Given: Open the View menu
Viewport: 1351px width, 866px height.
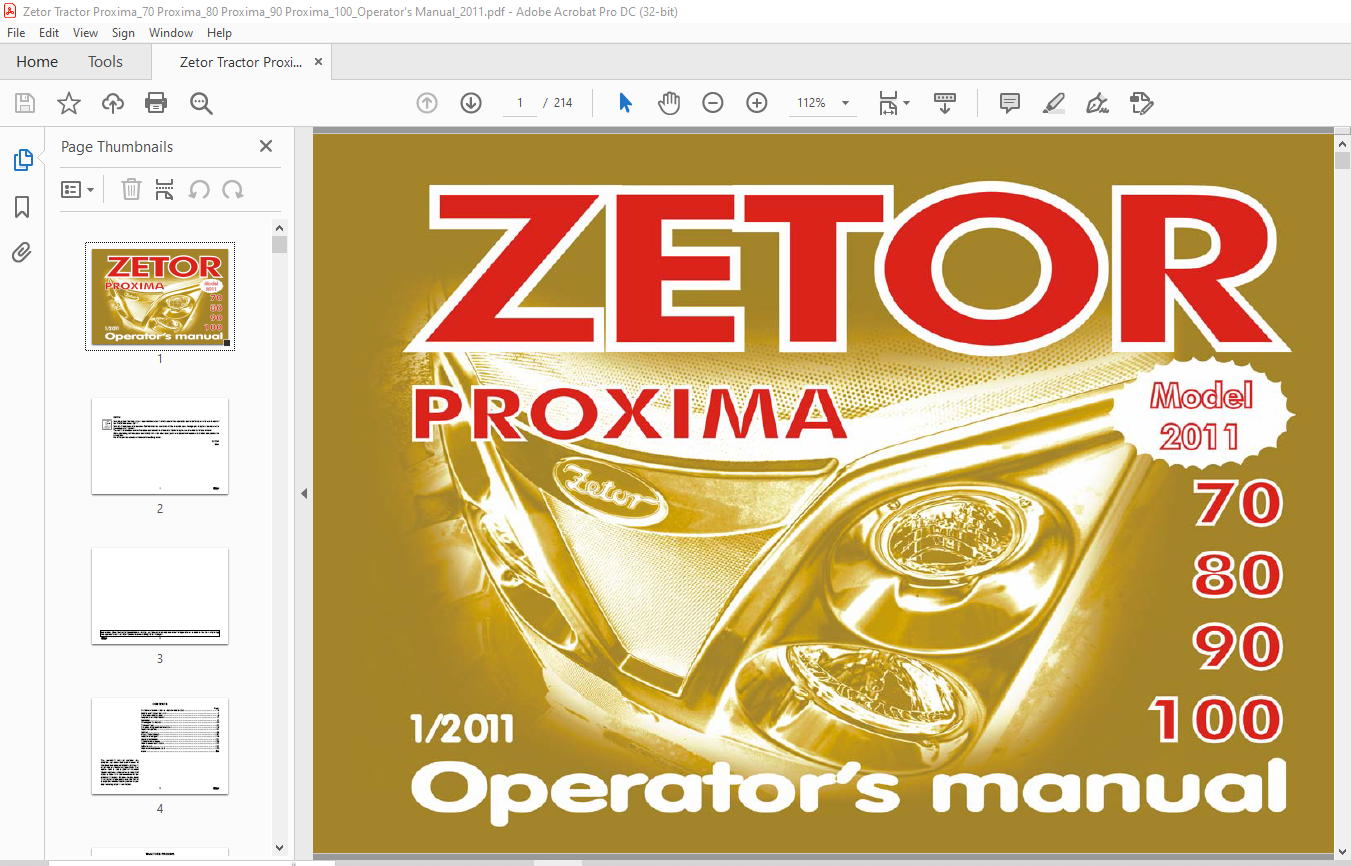Looking at the screenshot, I should coord(85,33).
